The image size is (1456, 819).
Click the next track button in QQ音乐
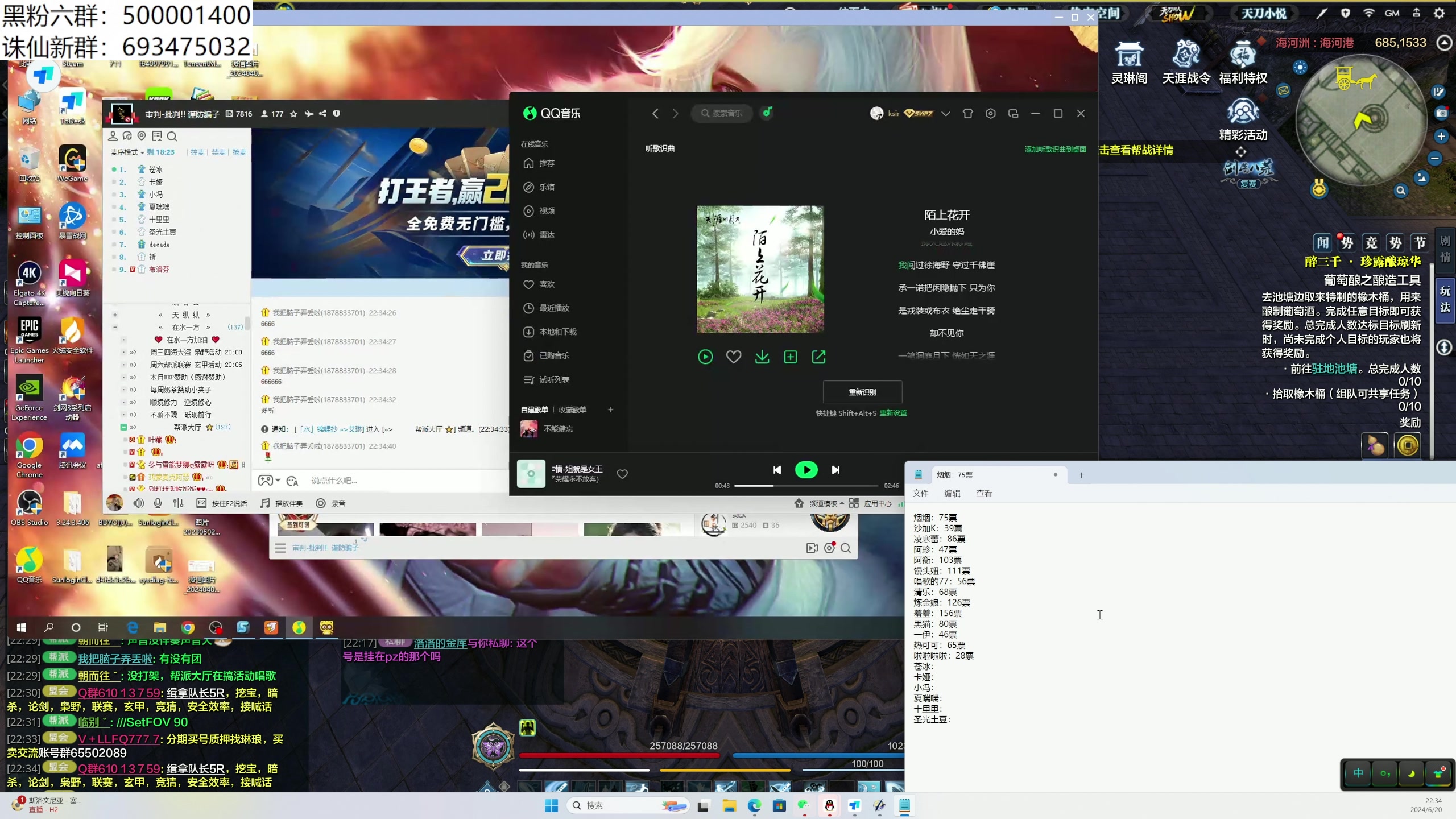[836, 469]
